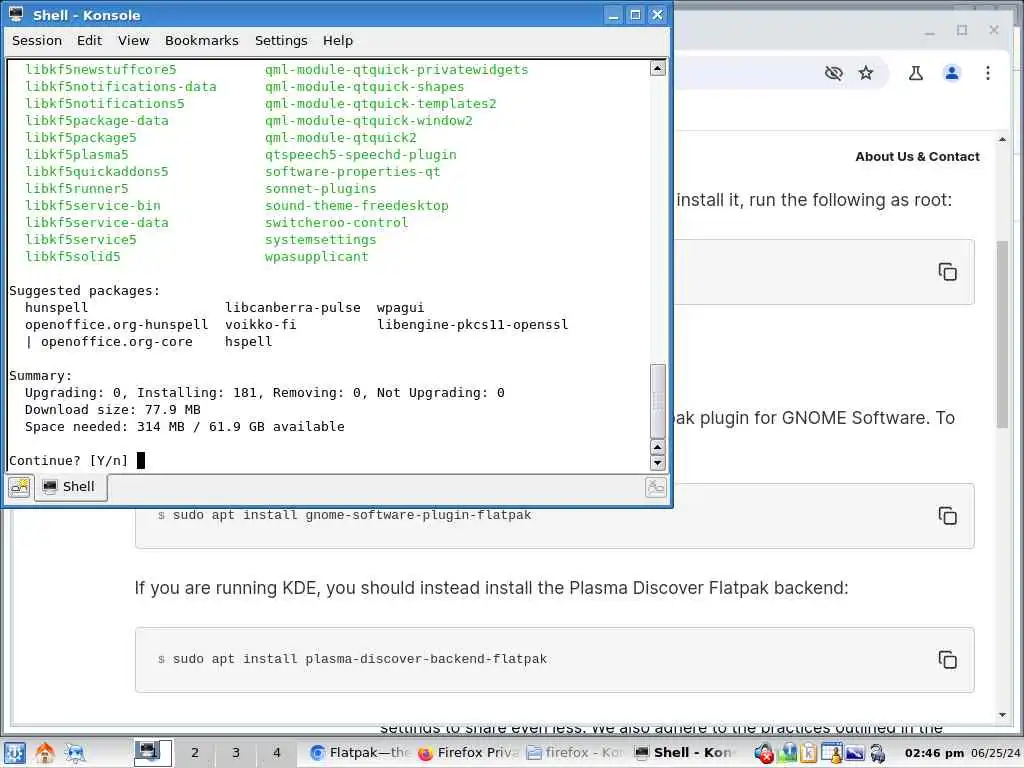The image size is (1024, 768).
Task: Bookmark this page with the star icon
Action: pyautogui.click(x=866, y=73)
